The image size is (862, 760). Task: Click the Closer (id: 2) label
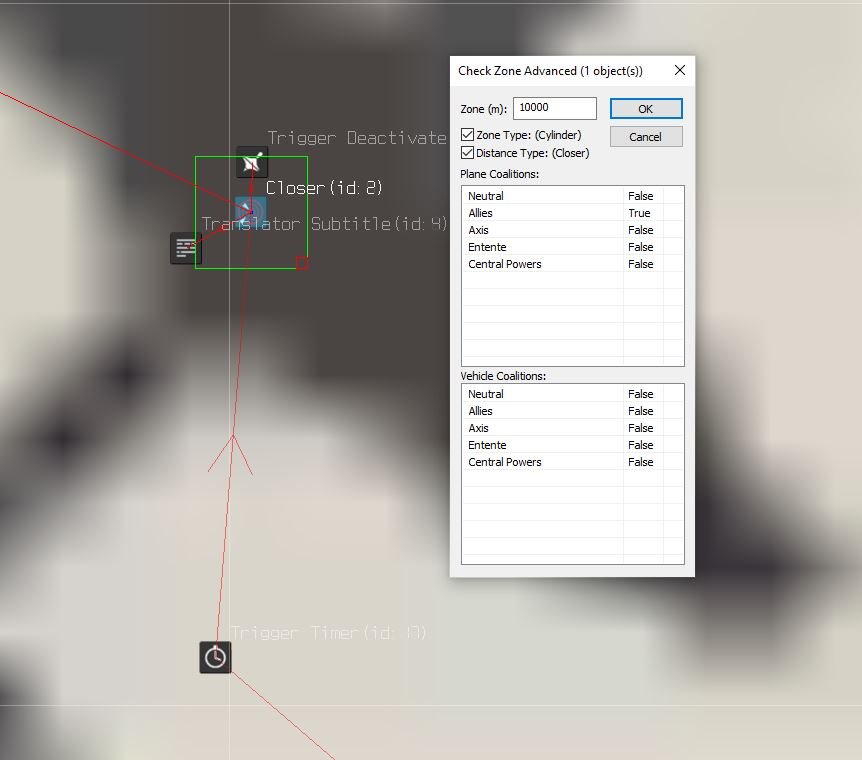pos(324,188)
